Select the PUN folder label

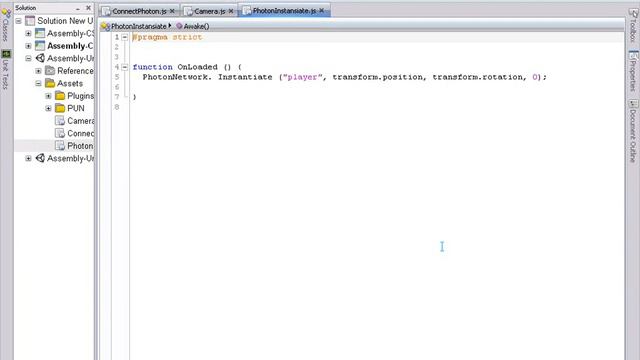click(76, 108)
